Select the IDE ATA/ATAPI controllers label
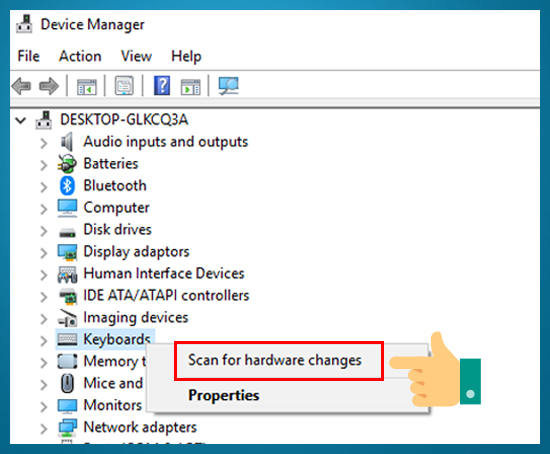 (x=166, y=295)
